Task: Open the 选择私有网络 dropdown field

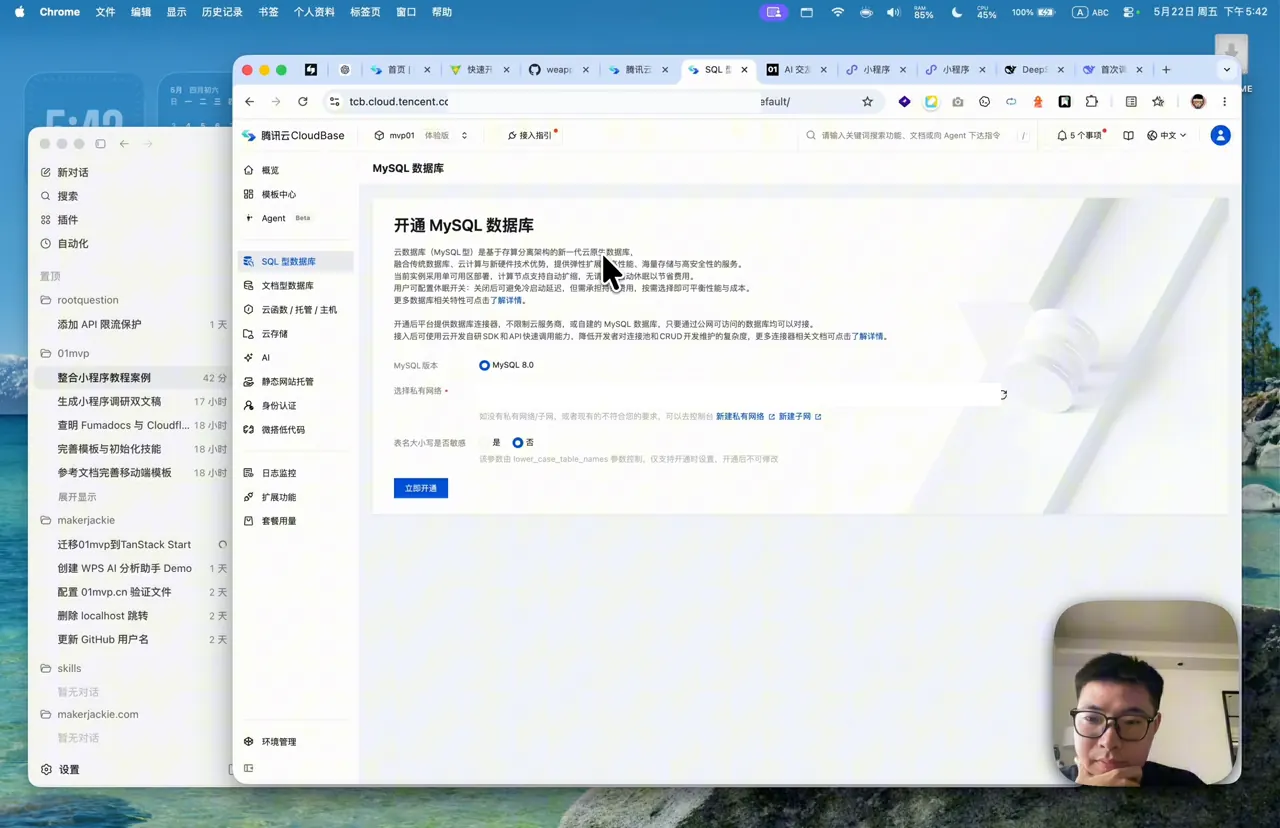Action: pos(738,394)
